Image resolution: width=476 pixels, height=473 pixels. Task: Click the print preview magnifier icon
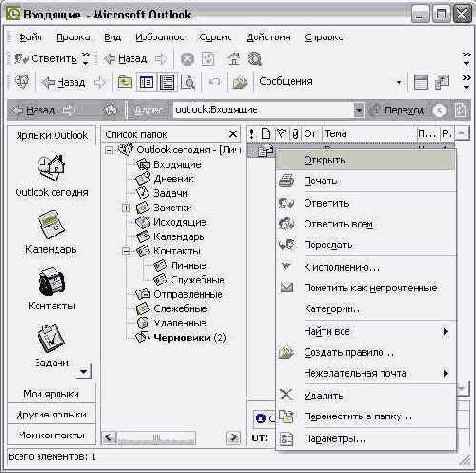tap(188, 82)
